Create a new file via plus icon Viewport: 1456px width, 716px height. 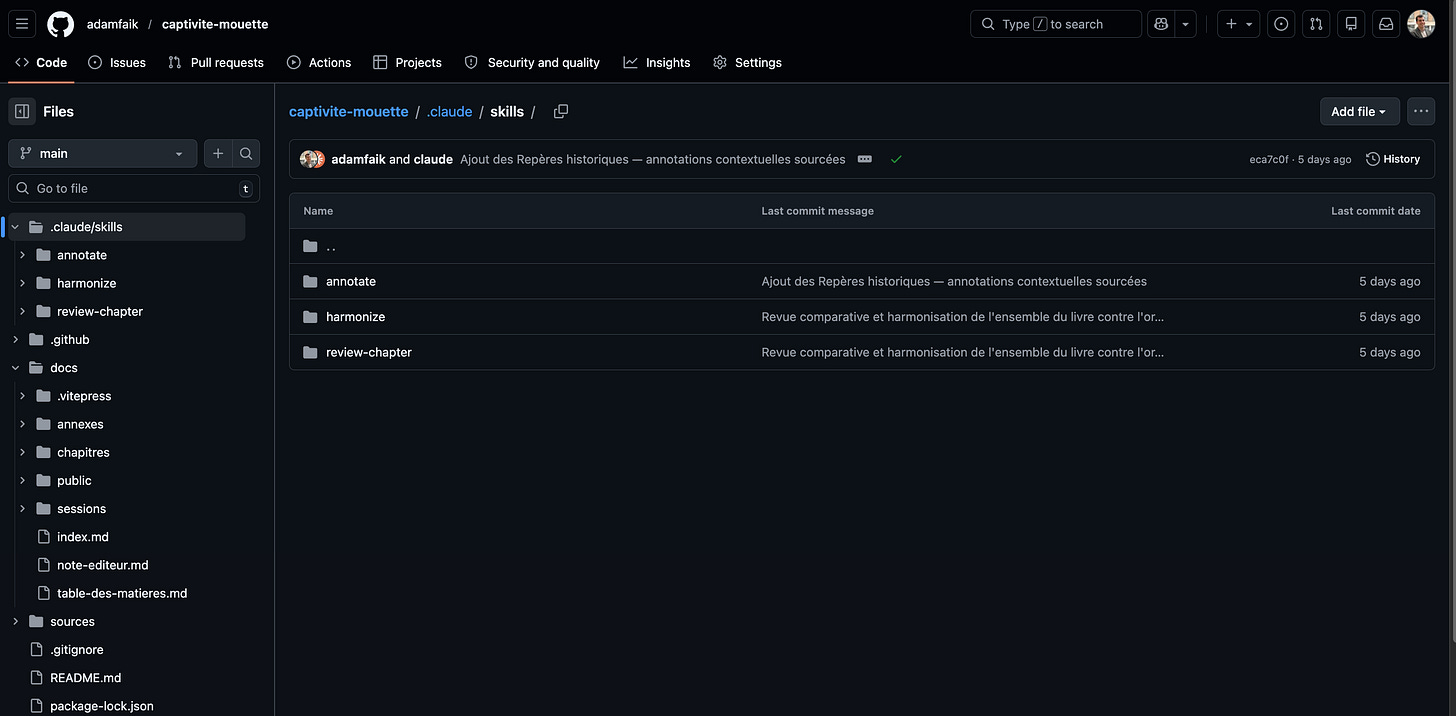[217, 154]
